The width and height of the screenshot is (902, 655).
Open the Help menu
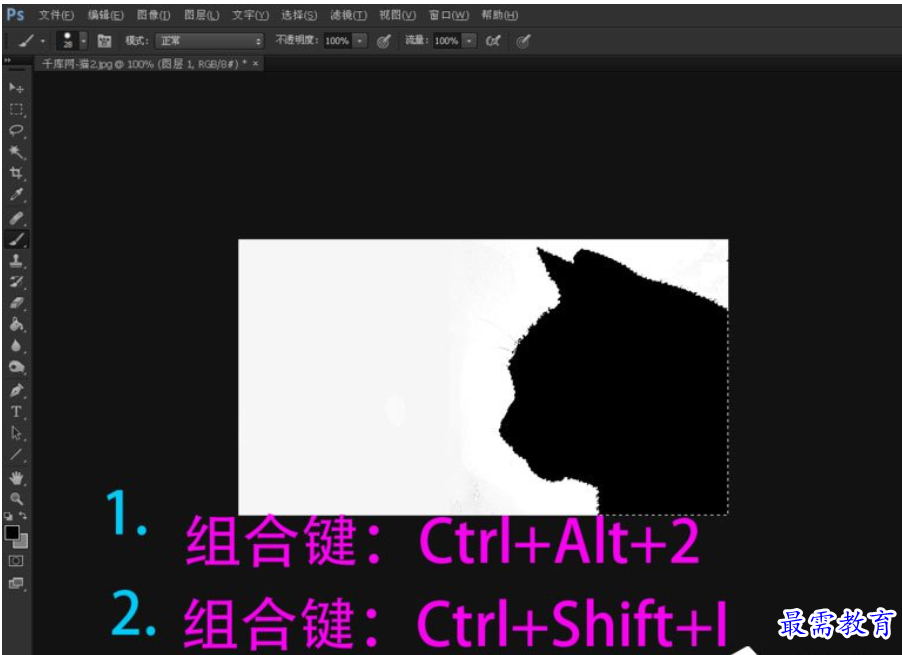click(500, 15)
